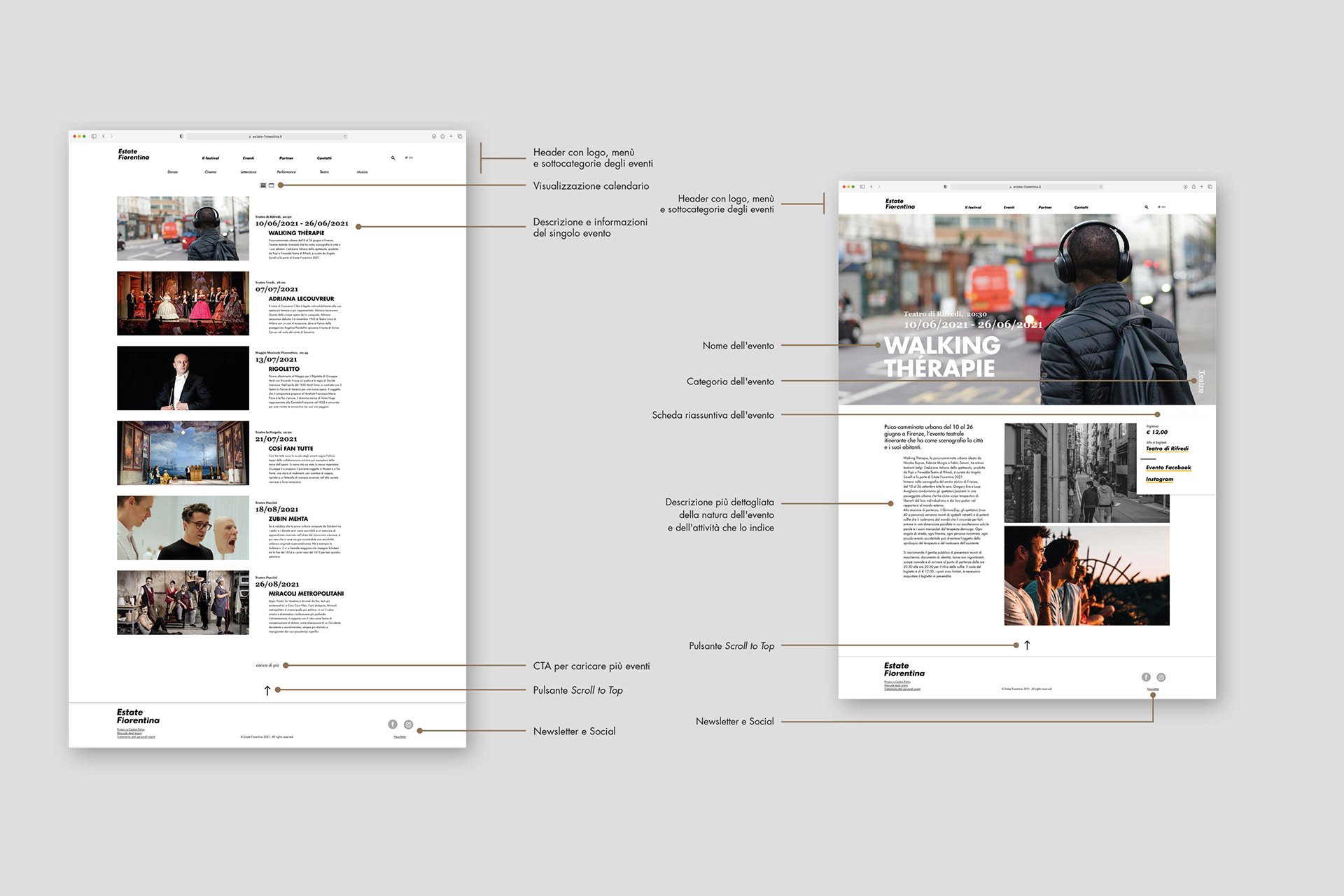
Task: Load more events with 'carica di più'
Action: 267,666
